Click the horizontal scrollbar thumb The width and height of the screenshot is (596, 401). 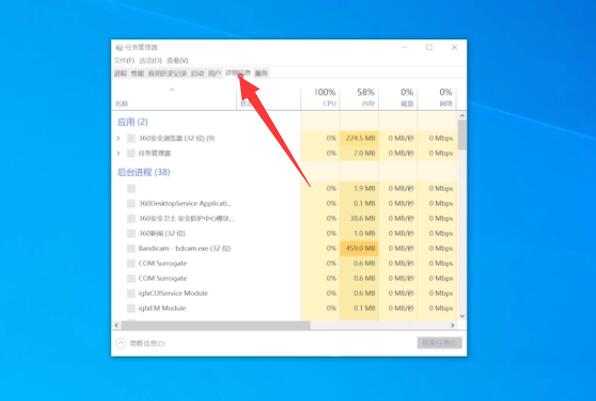point(216,325)
